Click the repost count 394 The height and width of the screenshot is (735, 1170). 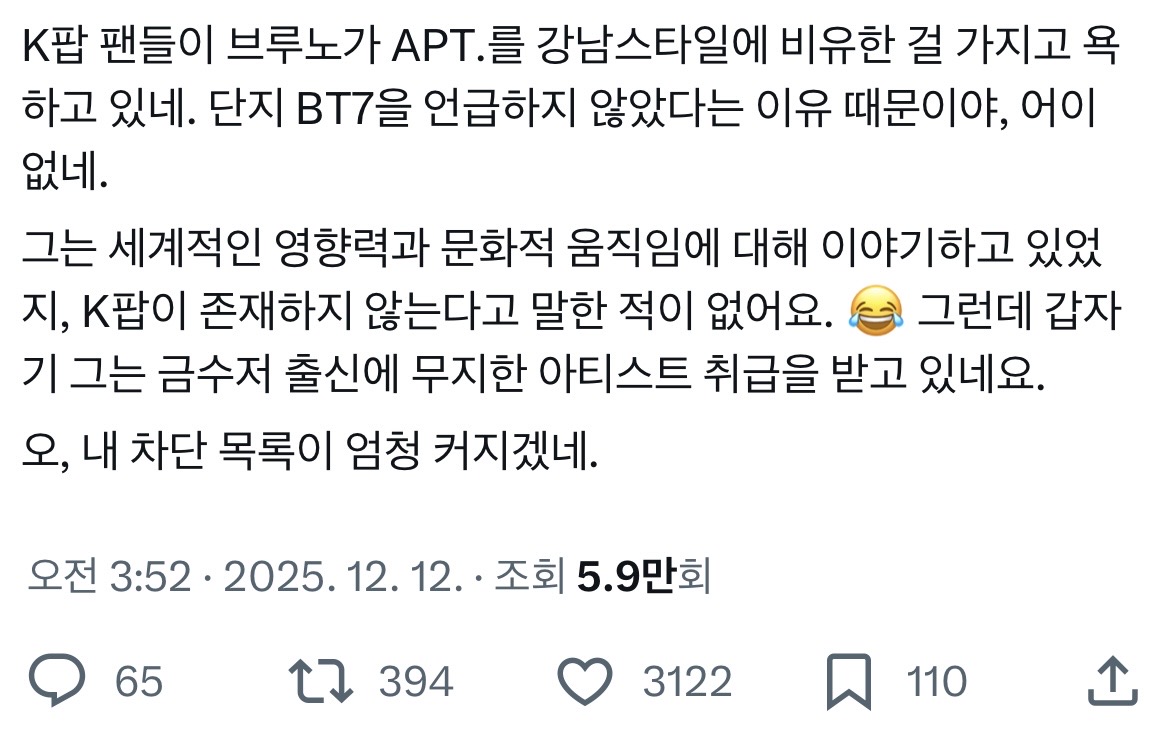tap(416, 682)
